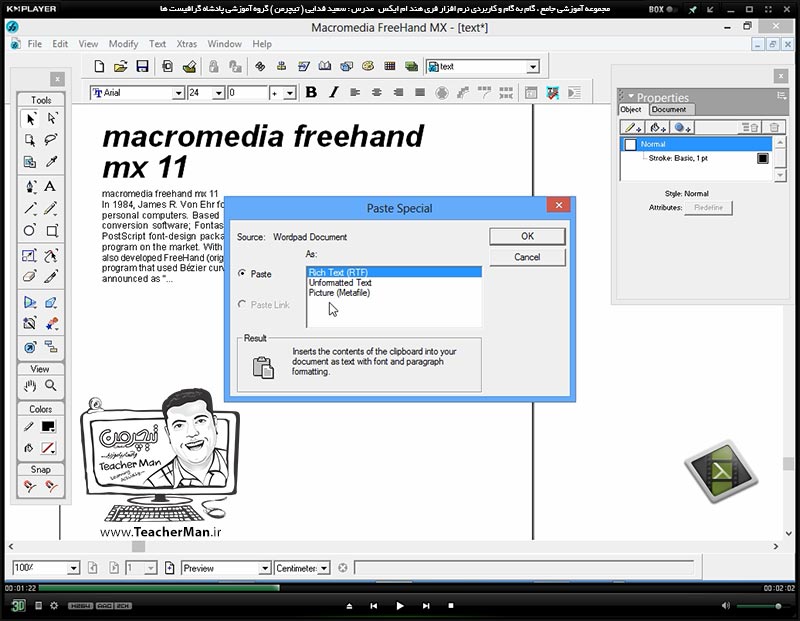Adjust the KMPlayer volume slider

764,606
